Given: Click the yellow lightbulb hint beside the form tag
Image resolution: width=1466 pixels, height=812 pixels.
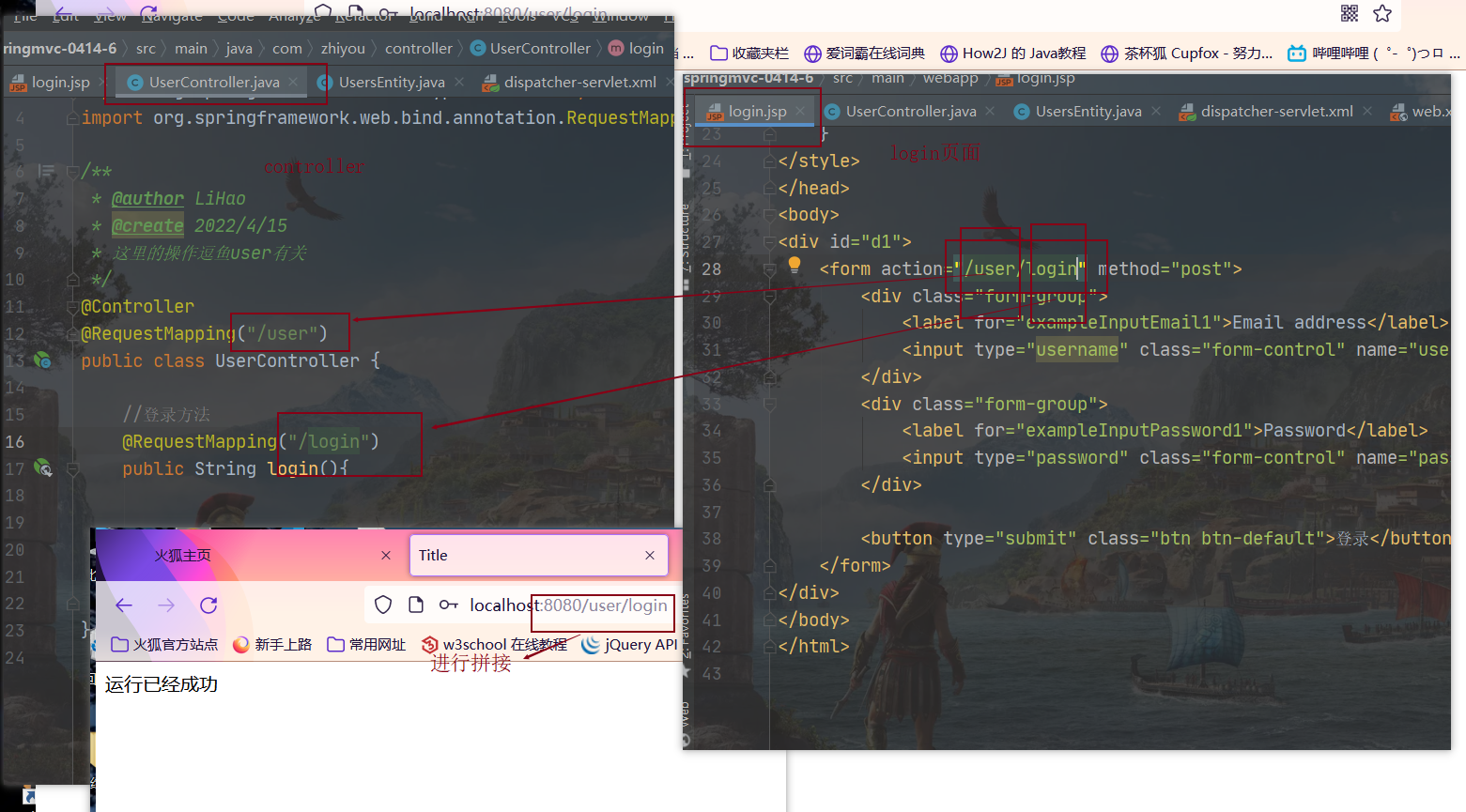Looking at the screenshot, I should [x=795, y=266].
